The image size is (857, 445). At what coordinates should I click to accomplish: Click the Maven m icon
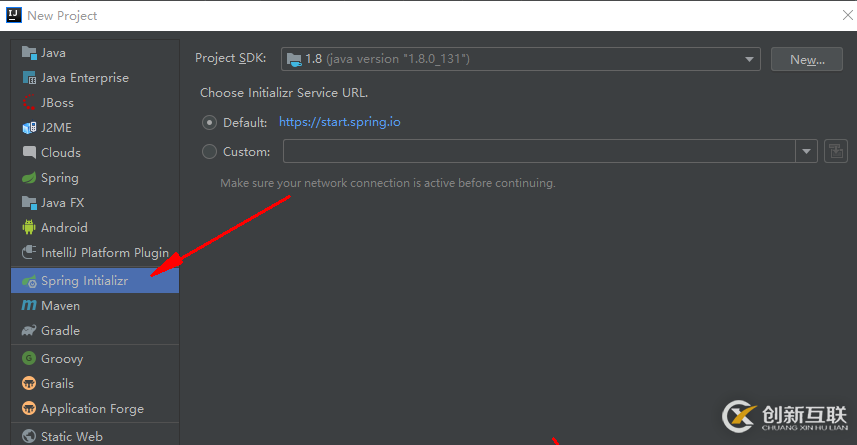pos(29,305)
